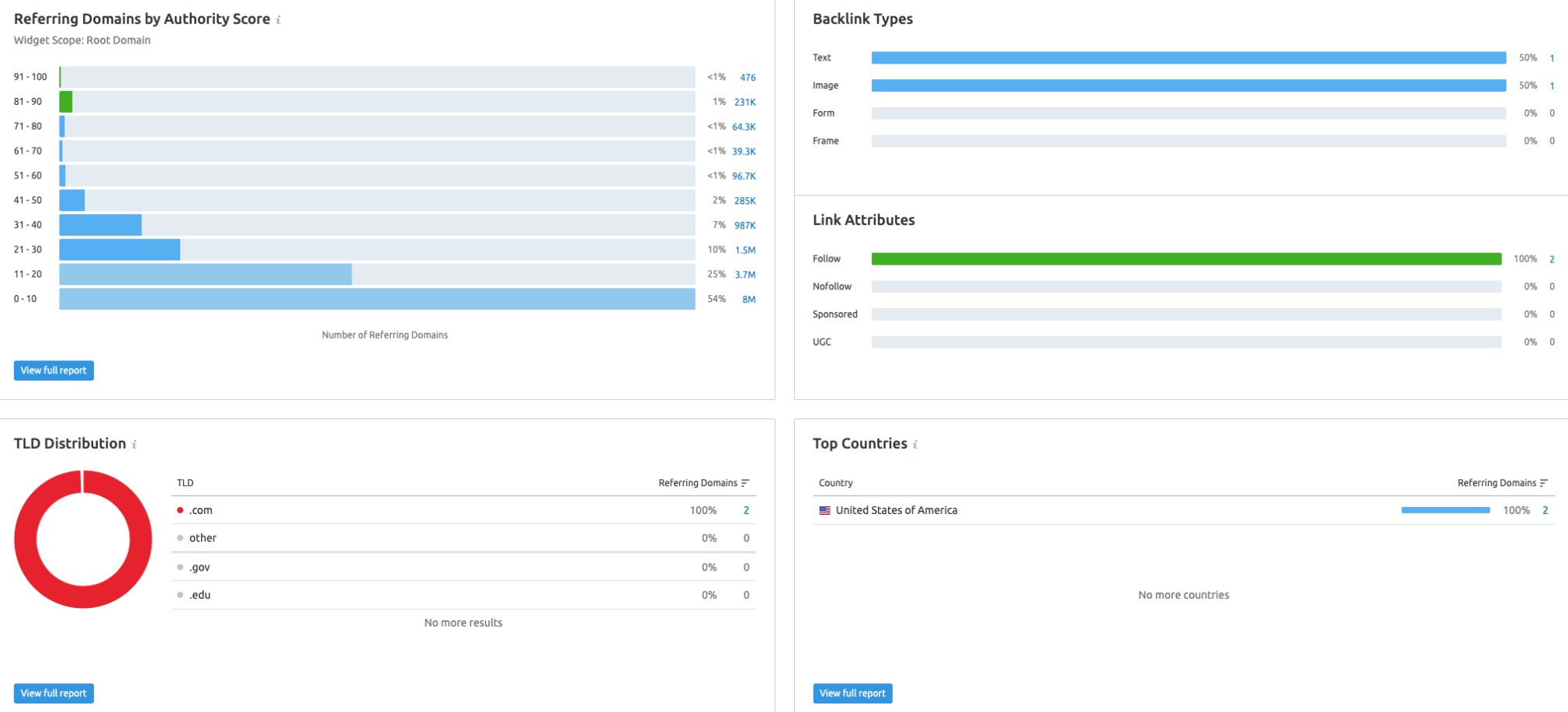The image size is (1568, 712).
Task: Click the .com referring domains count
Action: click(x=746, y=511)
